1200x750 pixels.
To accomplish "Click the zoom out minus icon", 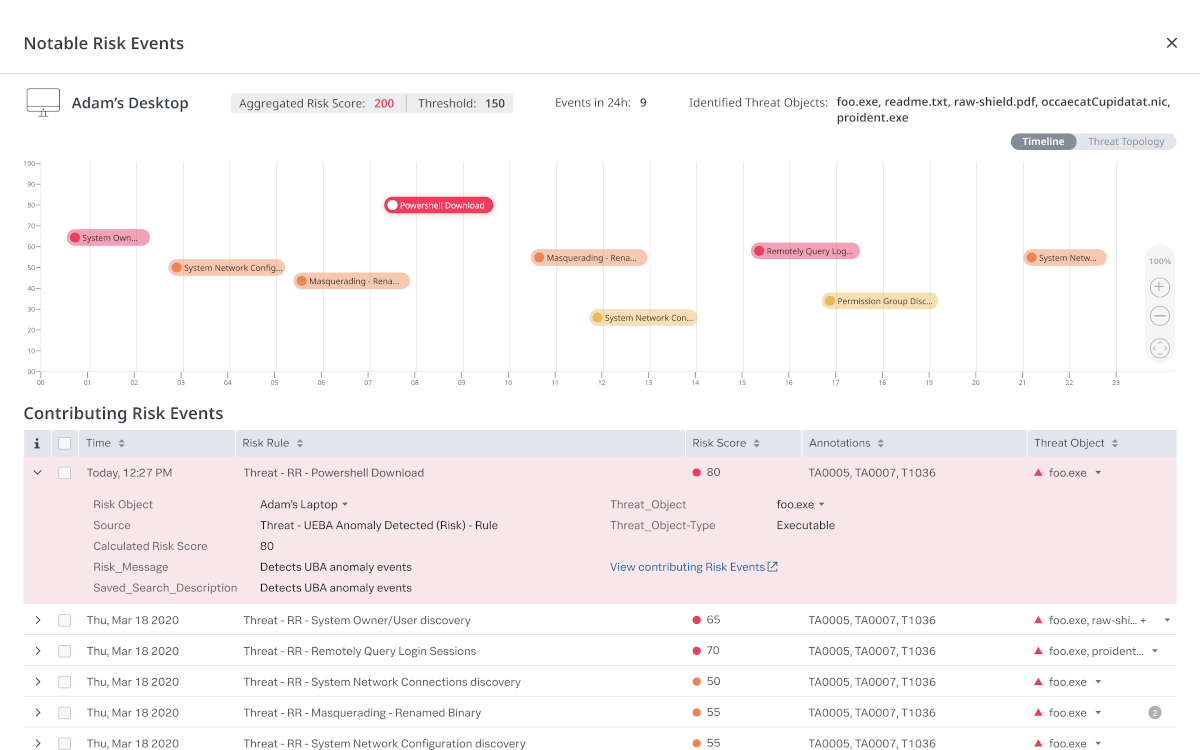I will coord(1159,317).
